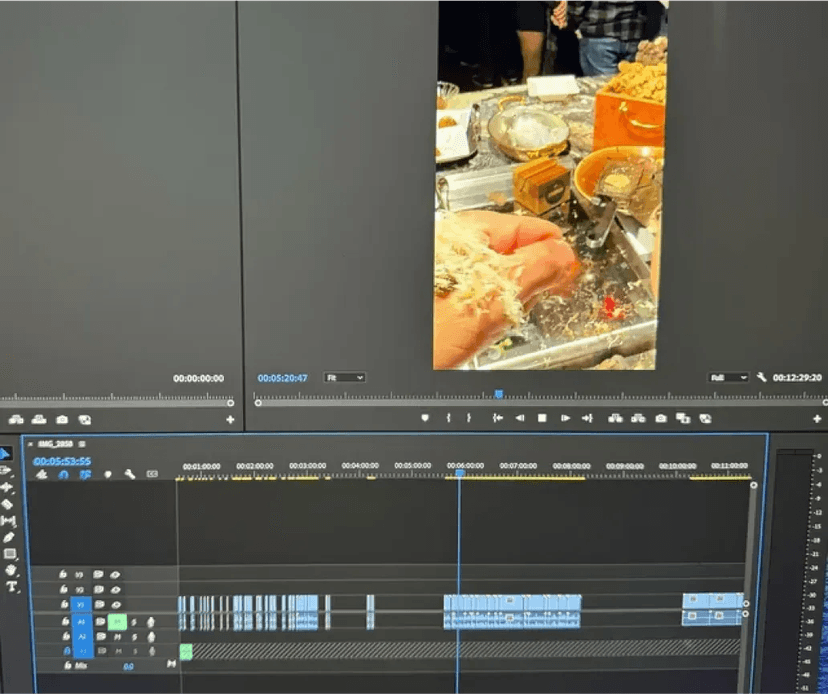Open the timeline sequence panel menu

pyautogui.click(x=82, y=444)
